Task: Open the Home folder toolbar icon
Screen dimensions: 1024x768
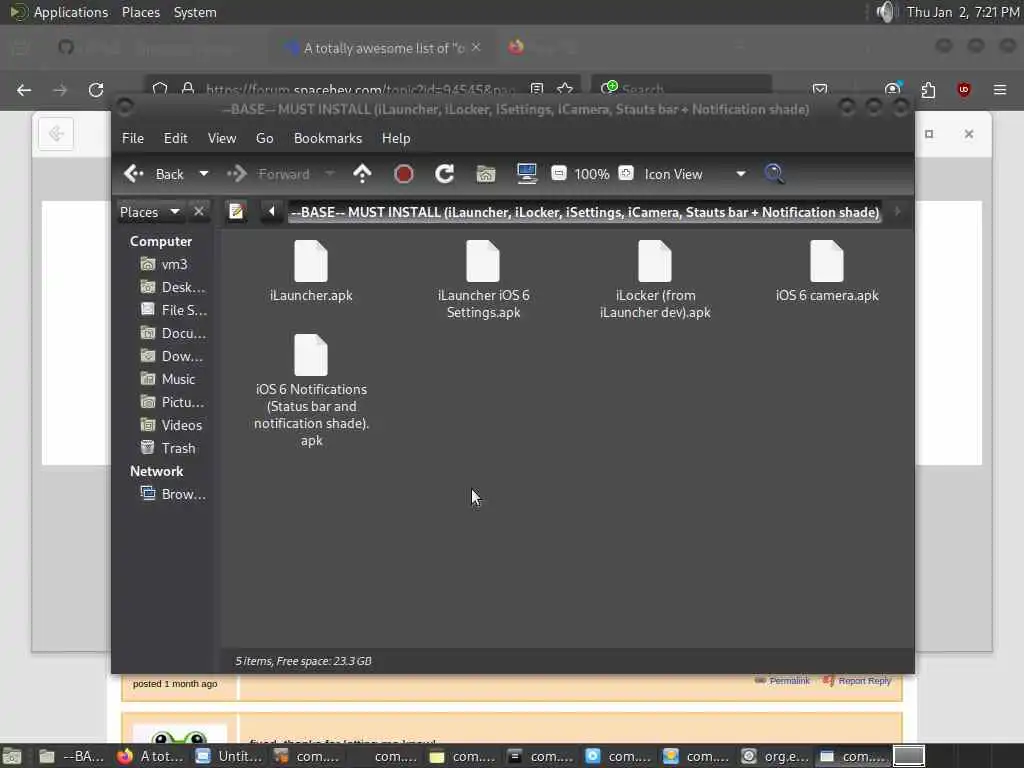Action: (486, 174)
